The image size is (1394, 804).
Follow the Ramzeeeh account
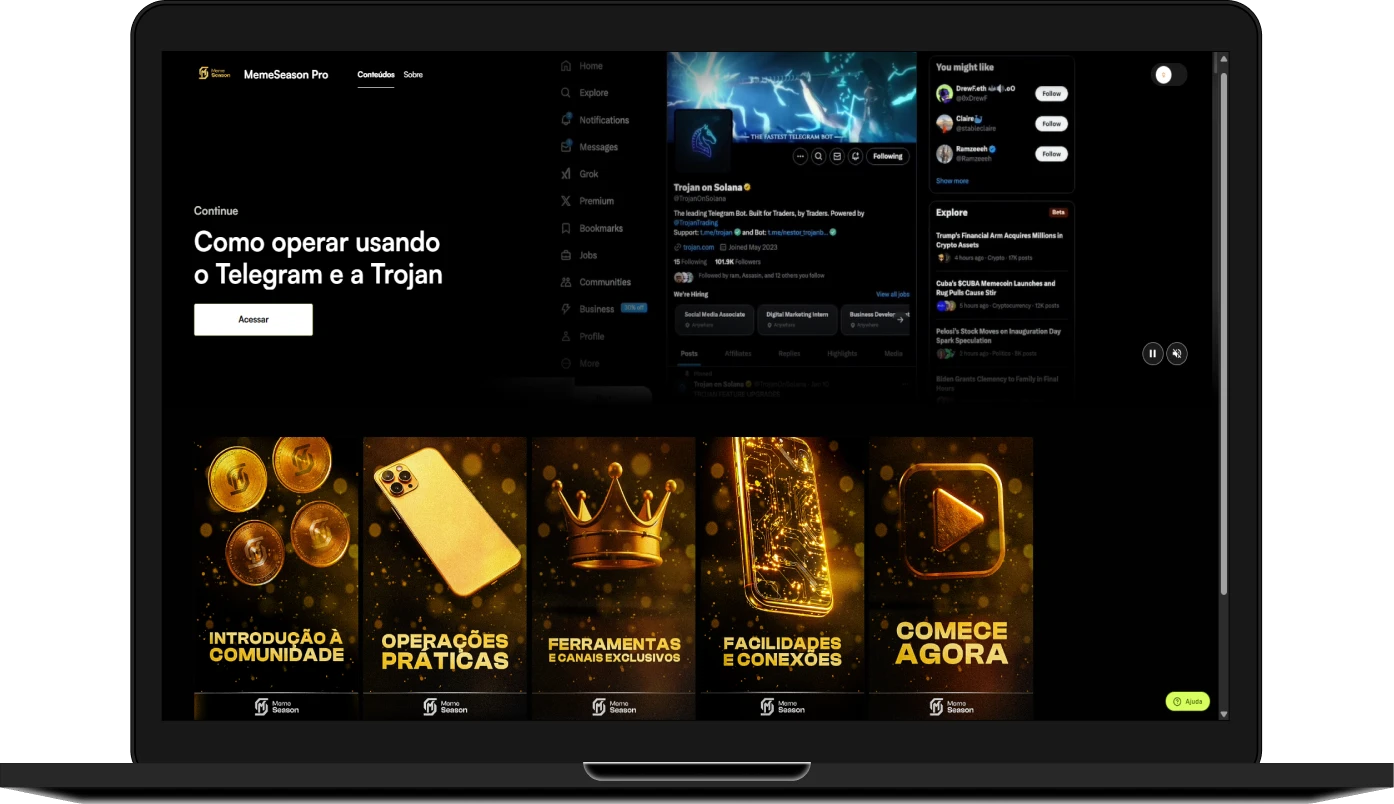click(x=1051, y=154)
